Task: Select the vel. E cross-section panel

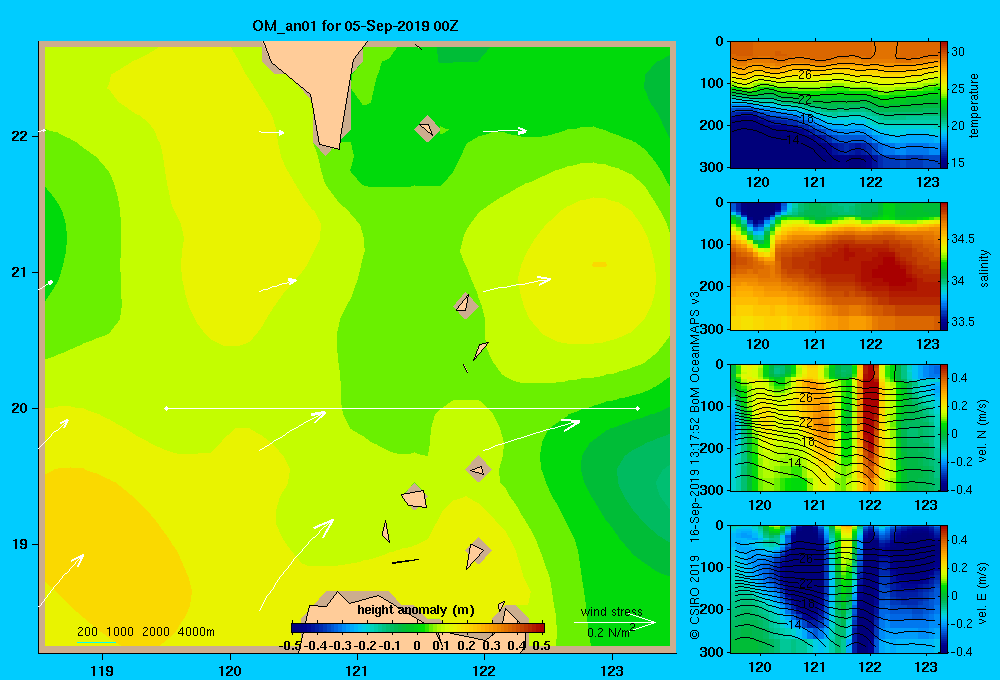Action: point(834,589)
